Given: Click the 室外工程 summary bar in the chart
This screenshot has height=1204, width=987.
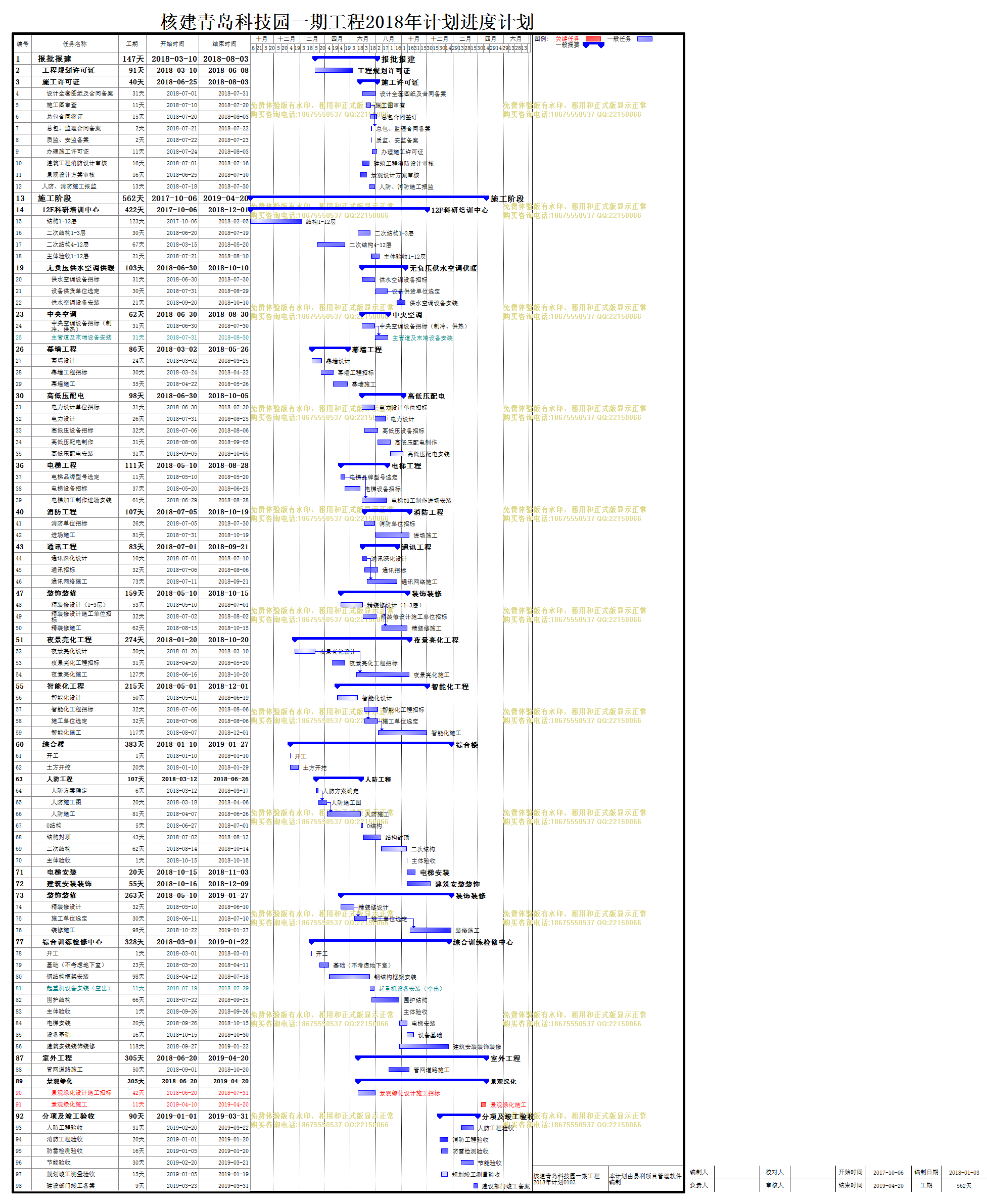Looking at the screenshot, I should click(422, 1057).
